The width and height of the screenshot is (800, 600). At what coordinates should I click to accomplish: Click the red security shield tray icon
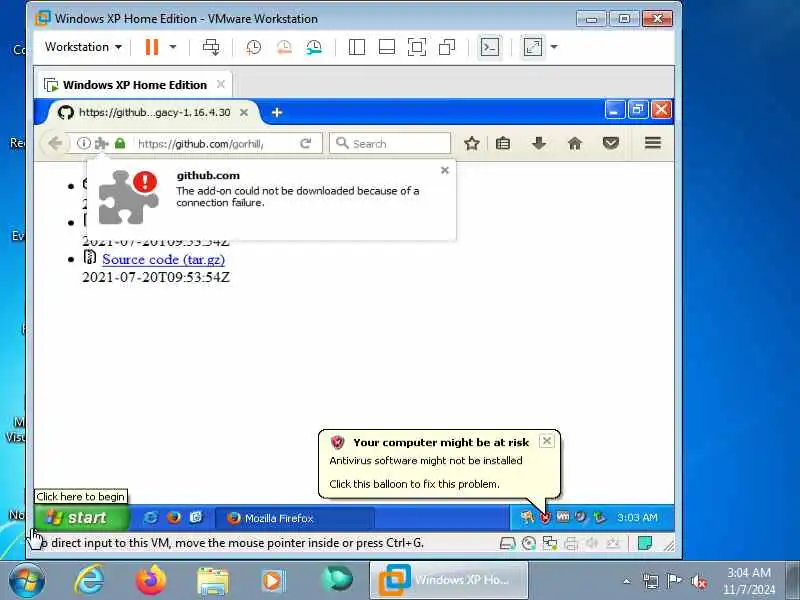coord(545,517)
